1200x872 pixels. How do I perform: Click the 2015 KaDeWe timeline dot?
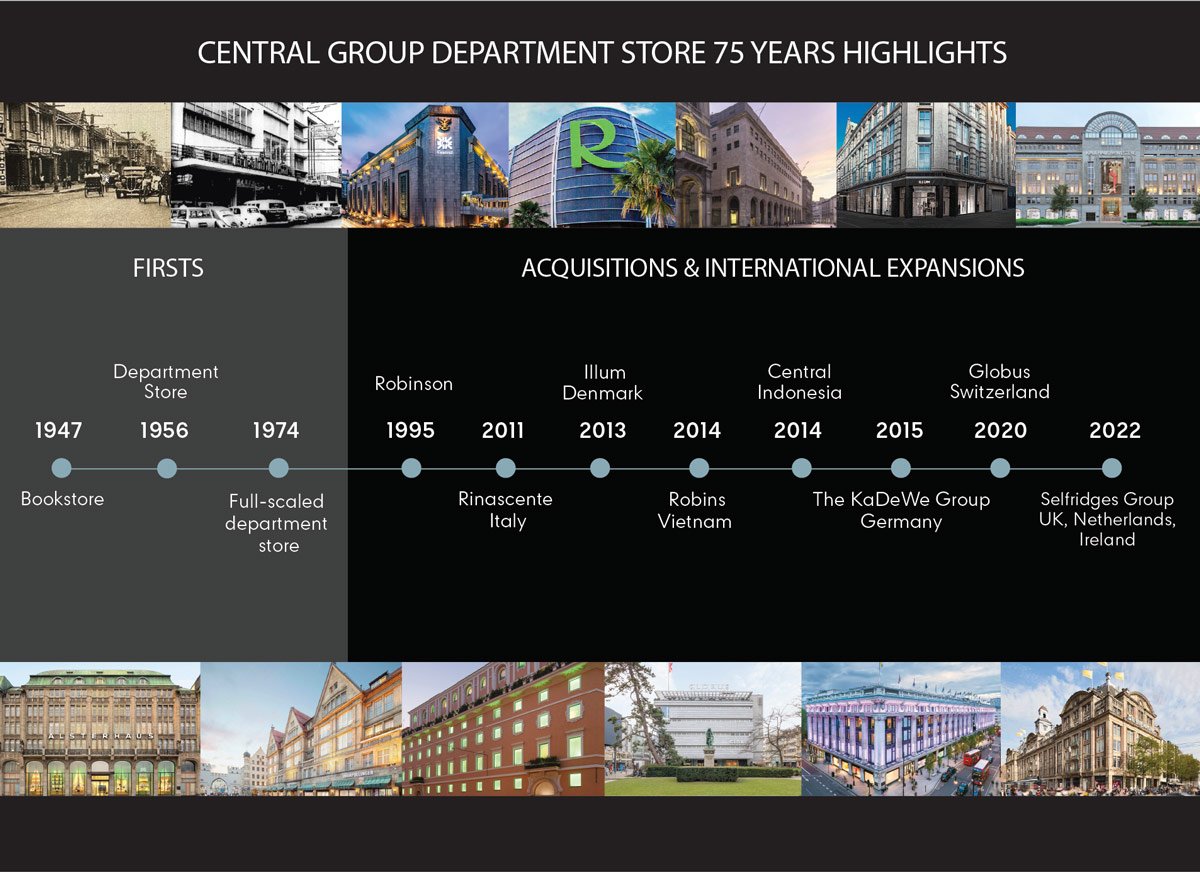point(901,468)
